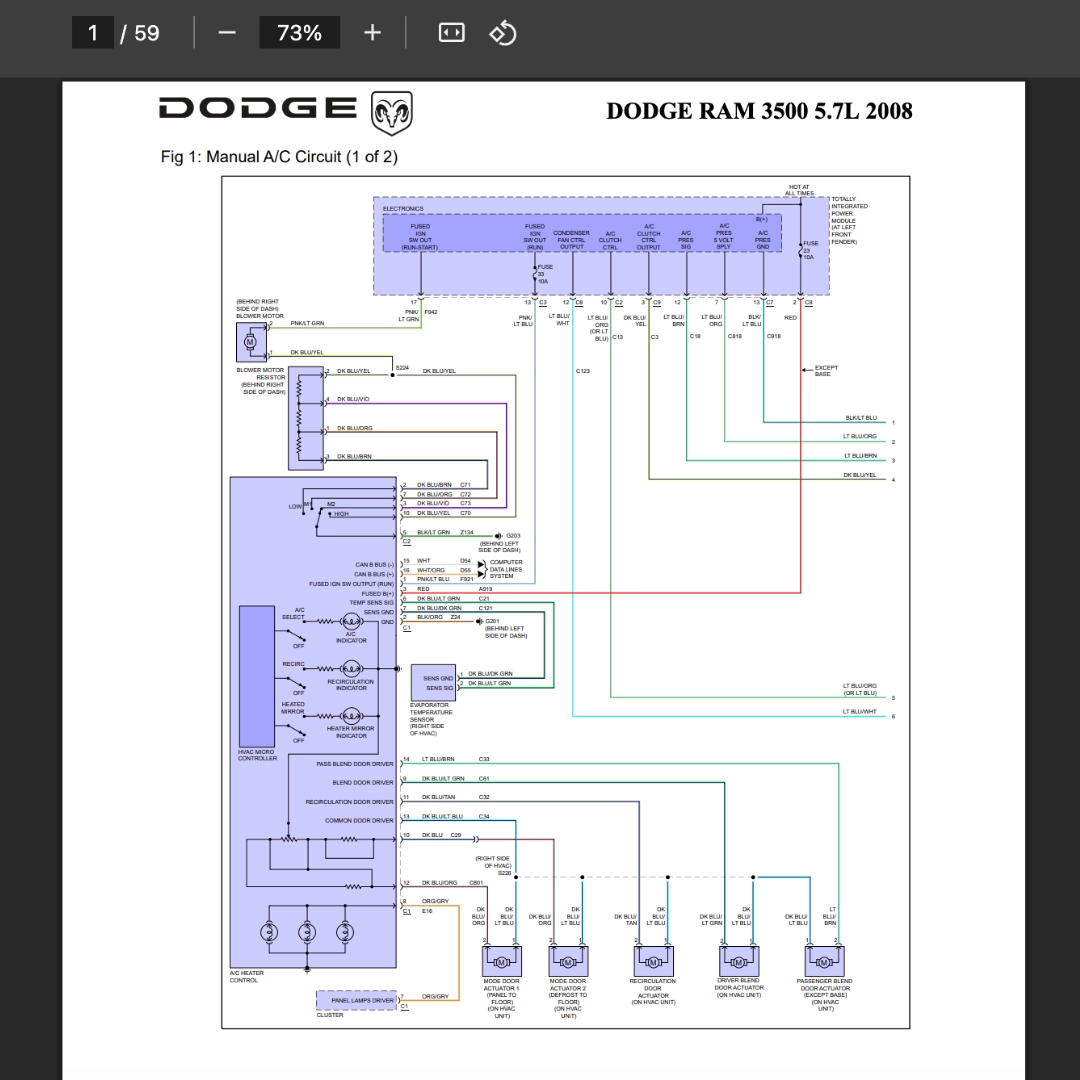Click the blower motor symbol

(251, 342)
